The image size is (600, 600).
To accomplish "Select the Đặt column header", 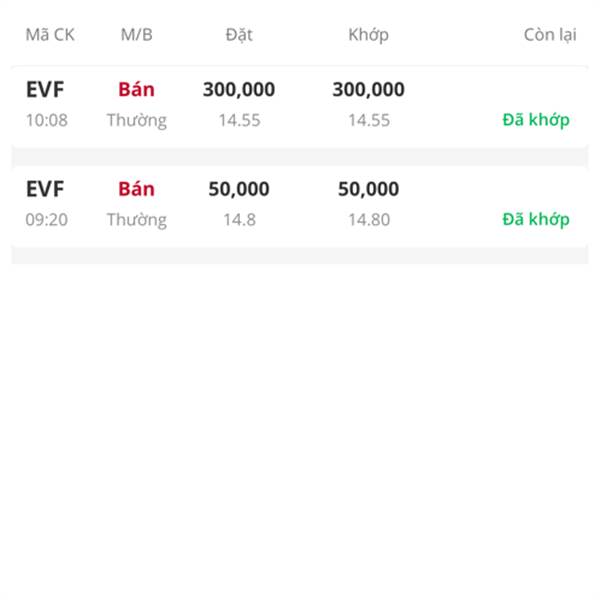I will tap(239, 35).
